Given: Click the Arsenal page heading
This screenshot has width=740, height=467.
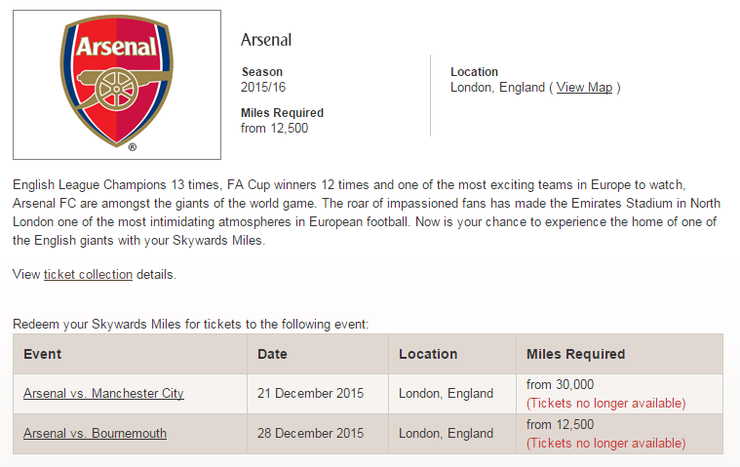Looking at the screenshot, I should (x=266, y=40).
